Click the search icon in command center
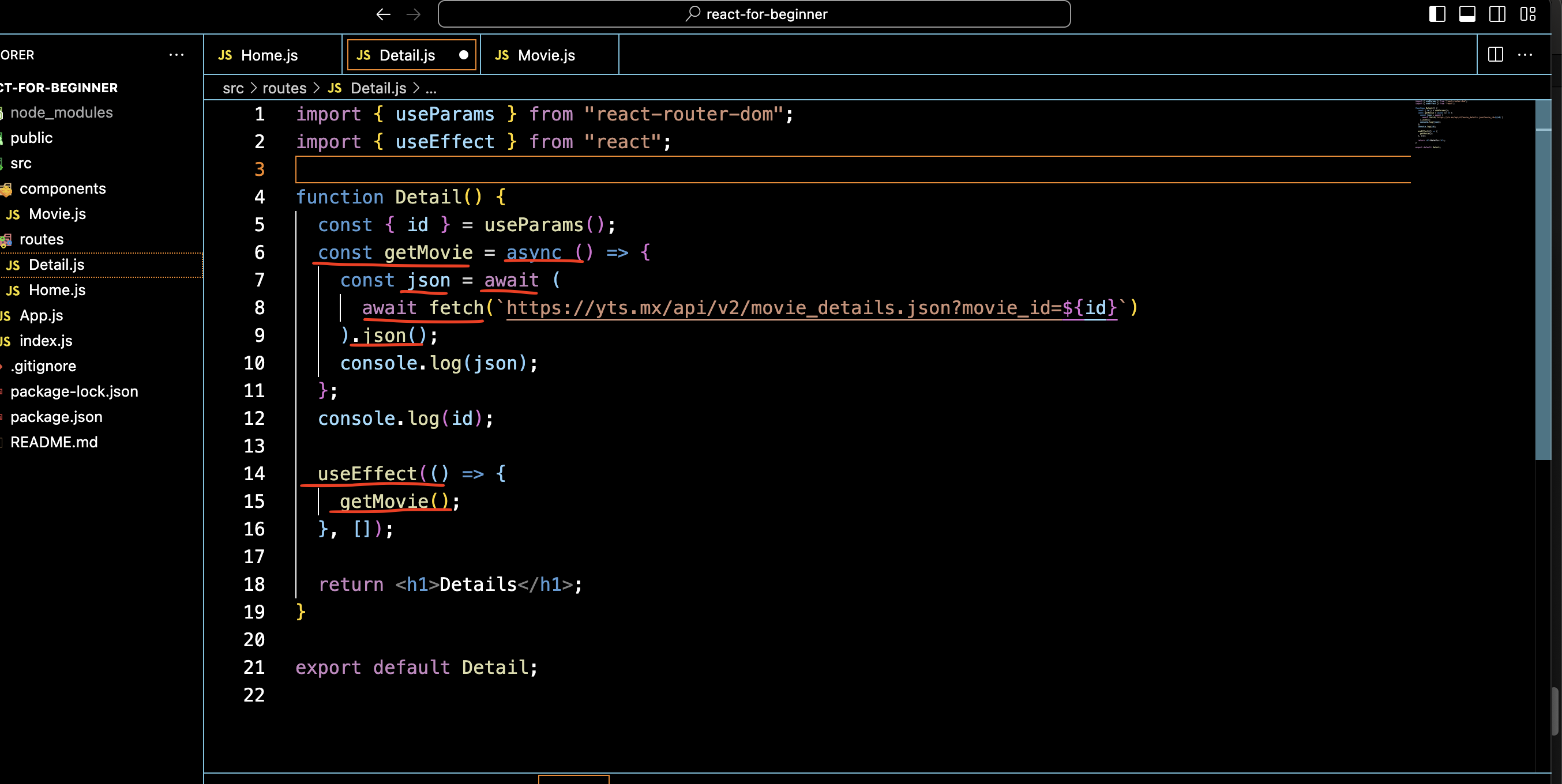This screenshot has width=1562, height=784. (693, 13)
